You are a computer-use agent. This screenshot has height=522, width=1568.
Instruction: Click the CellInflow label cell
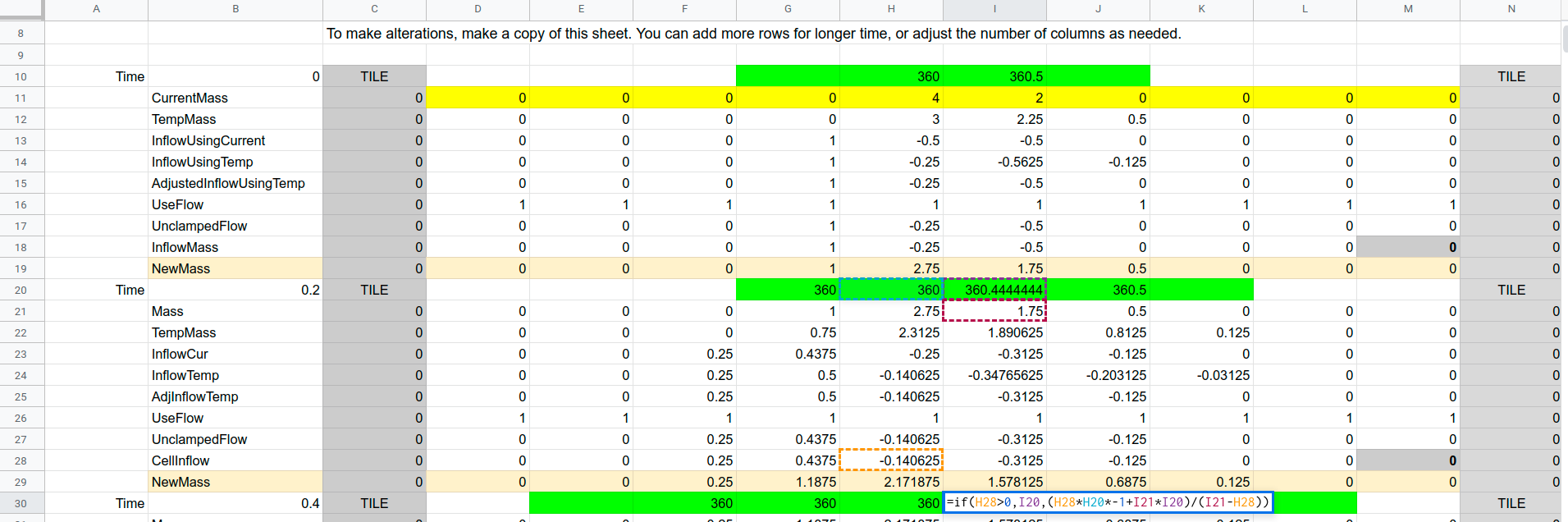click(x=235, y=460)
